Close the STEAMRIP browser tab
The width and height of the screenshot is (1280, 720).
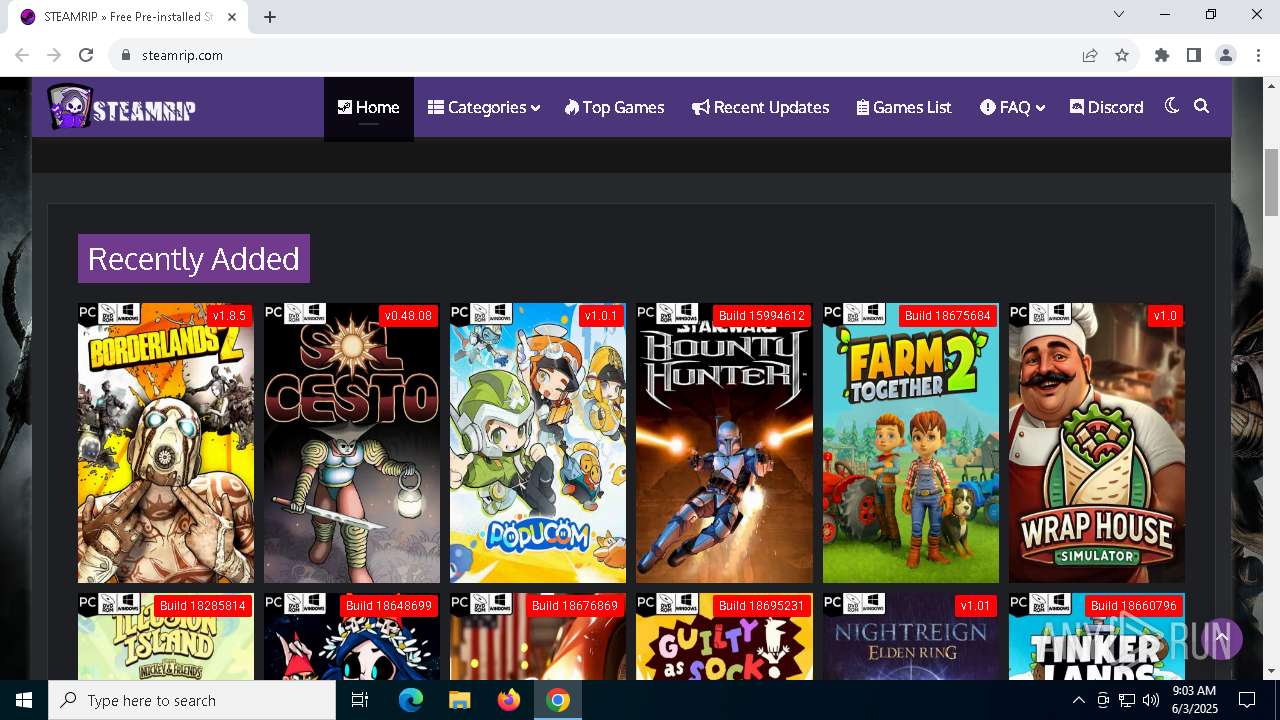coord(233,17)
